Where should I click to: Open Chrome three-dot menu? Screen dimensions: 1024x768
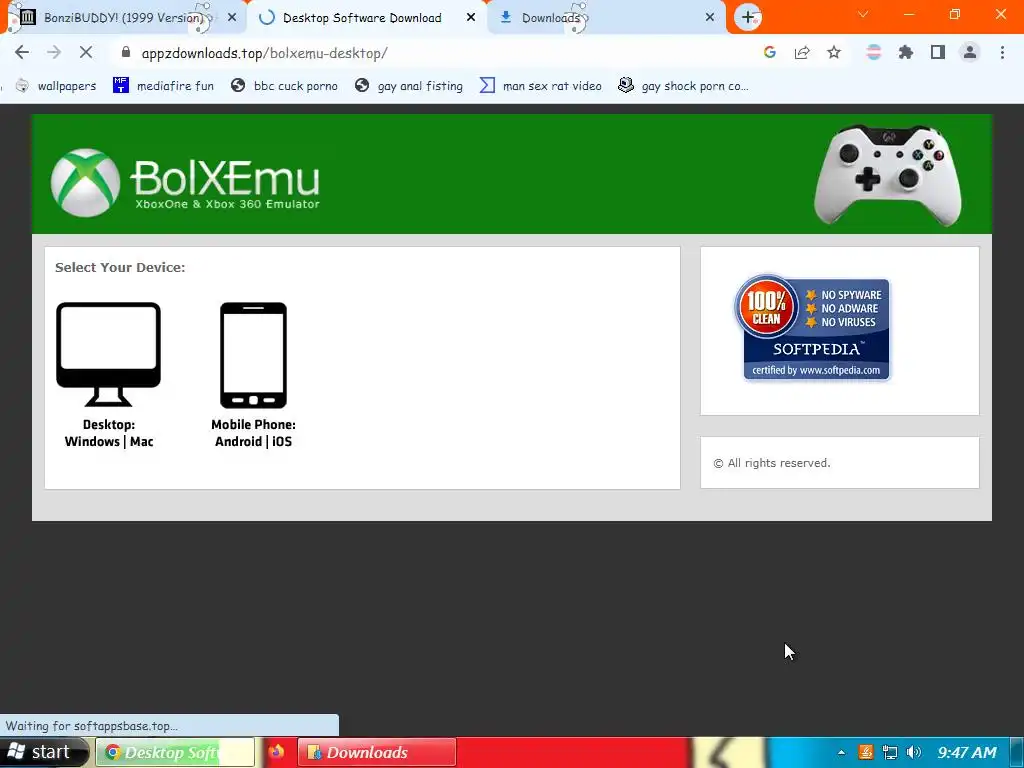[x=1002, y=53]
